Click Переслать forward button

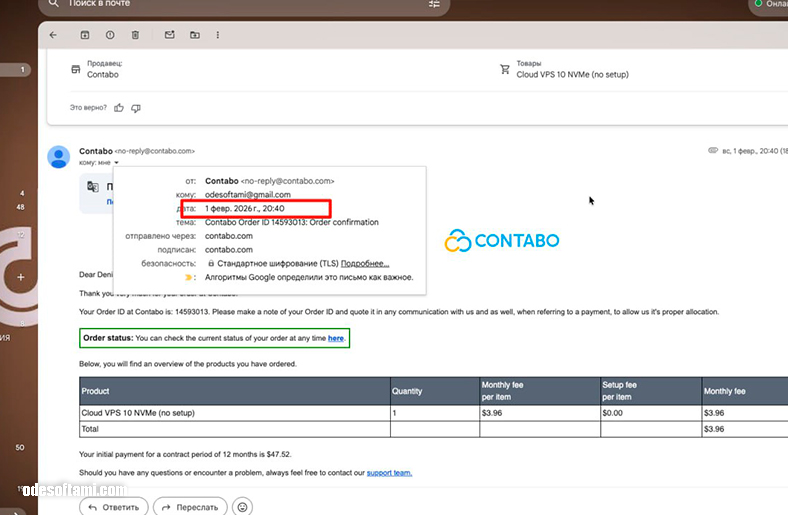tap(190, 507)
